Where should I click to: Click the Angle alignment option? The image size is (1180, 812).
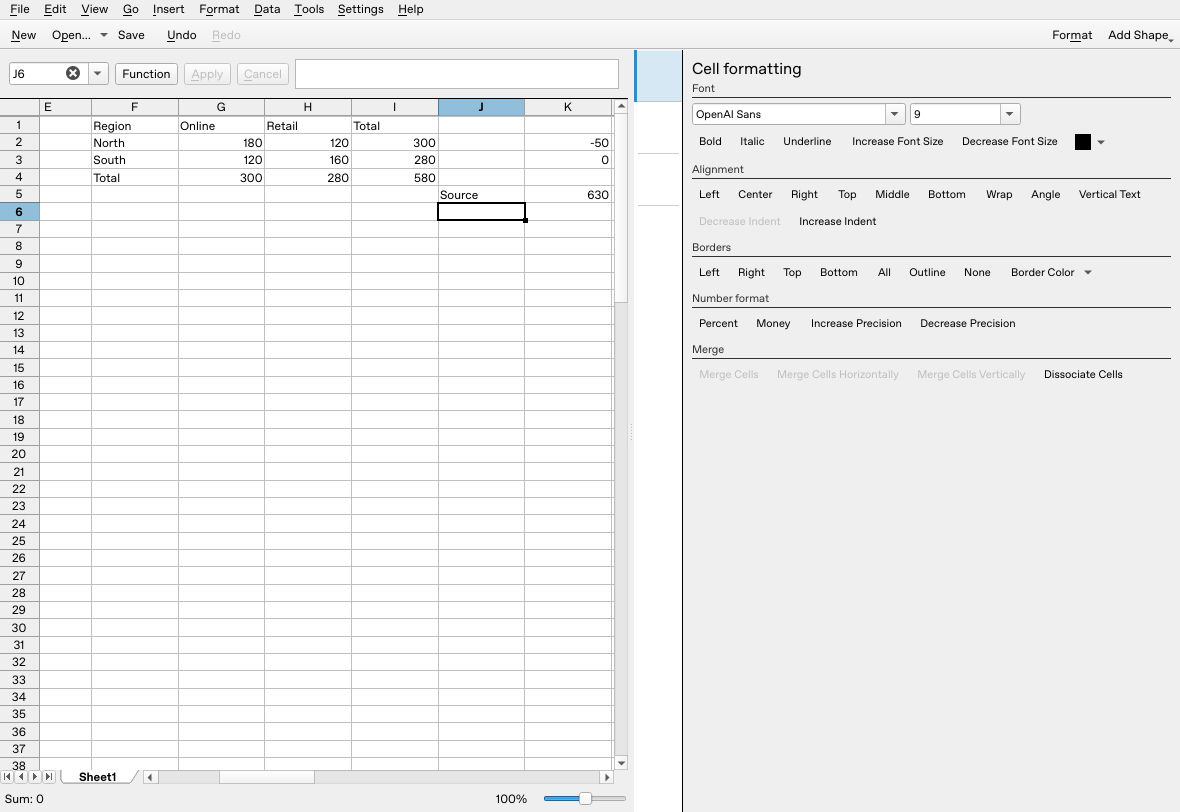1045,194
